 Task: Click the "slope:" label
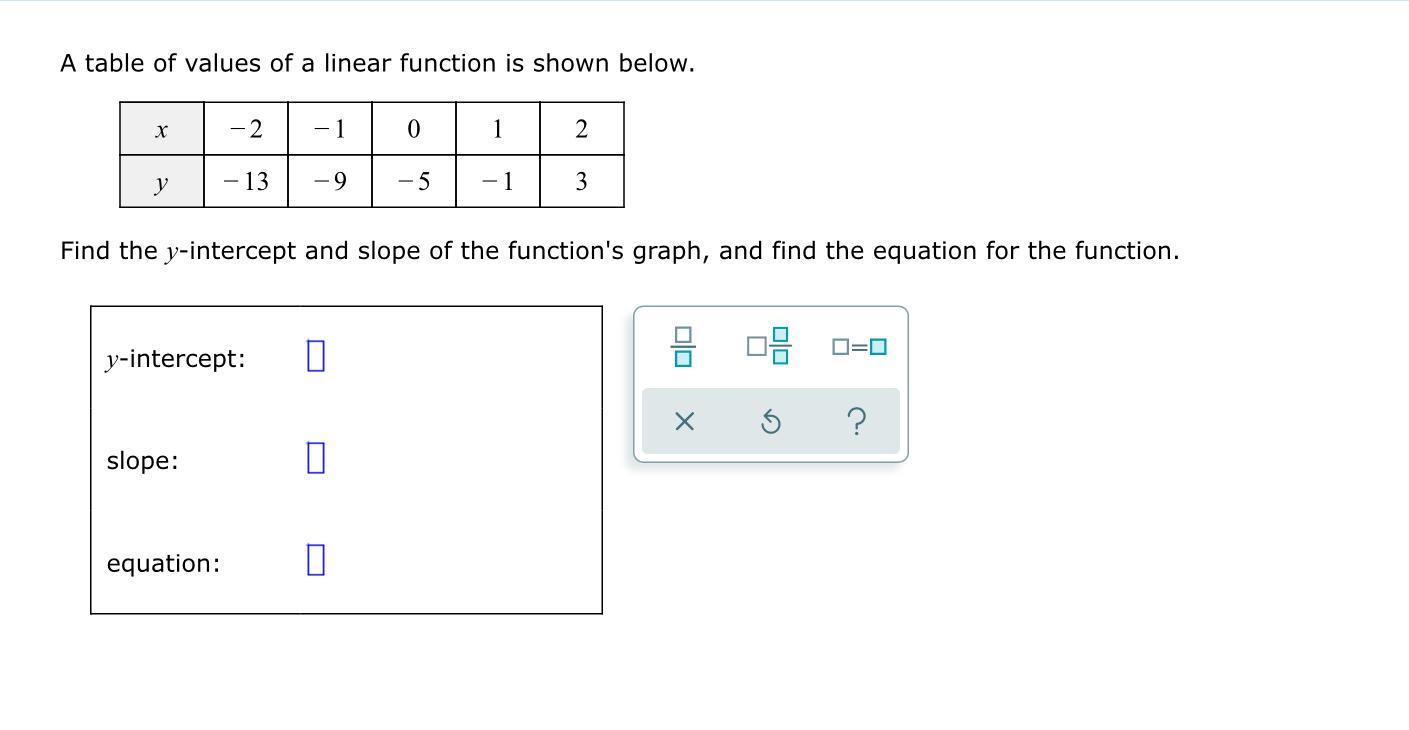coord(143,460)
